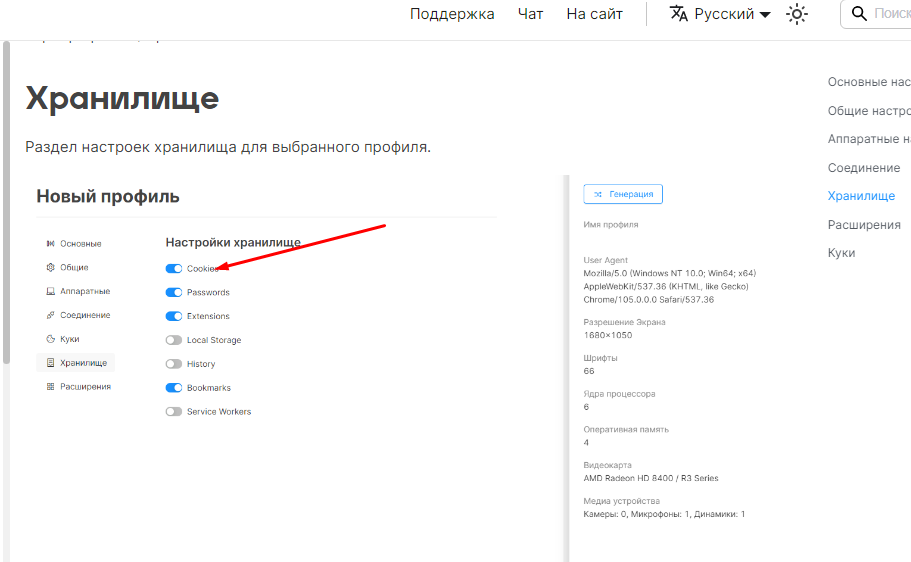911x562 pixels.
Task: Jump to Хранилище in page contents
Action: 862,196
